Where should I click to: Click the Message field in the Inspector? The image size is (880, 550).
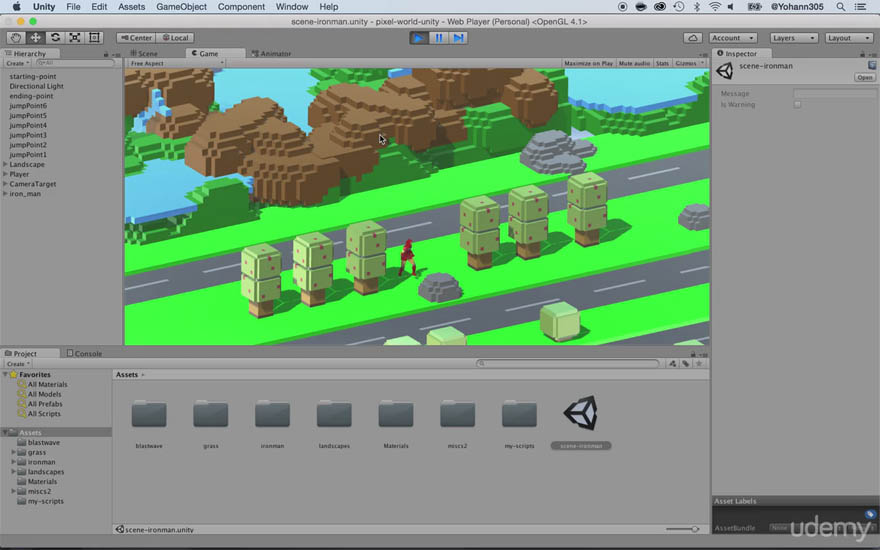point(835,93)
